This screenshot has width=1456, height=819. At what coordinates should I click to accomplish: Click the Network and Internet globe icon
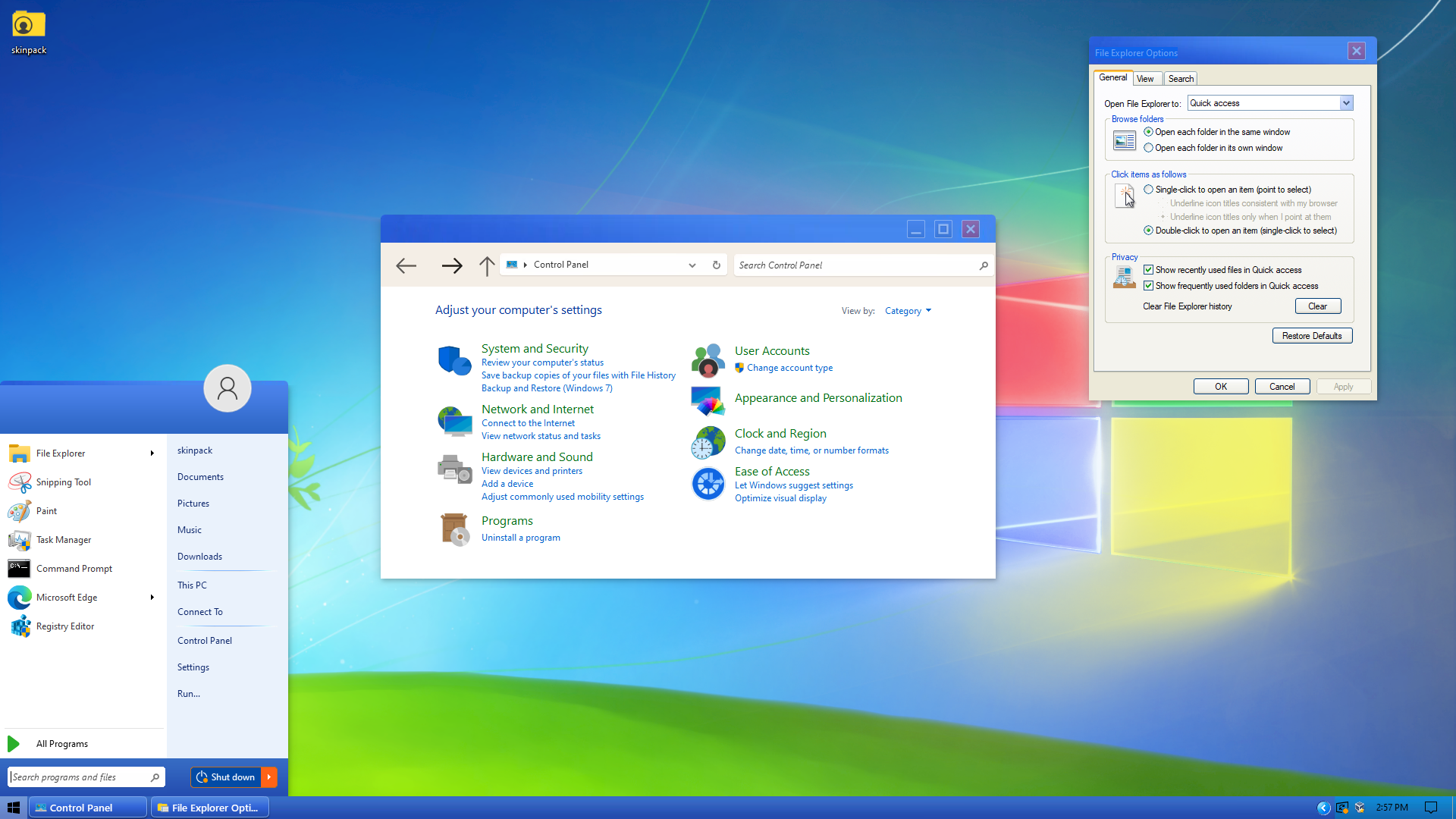click(454, 421)
